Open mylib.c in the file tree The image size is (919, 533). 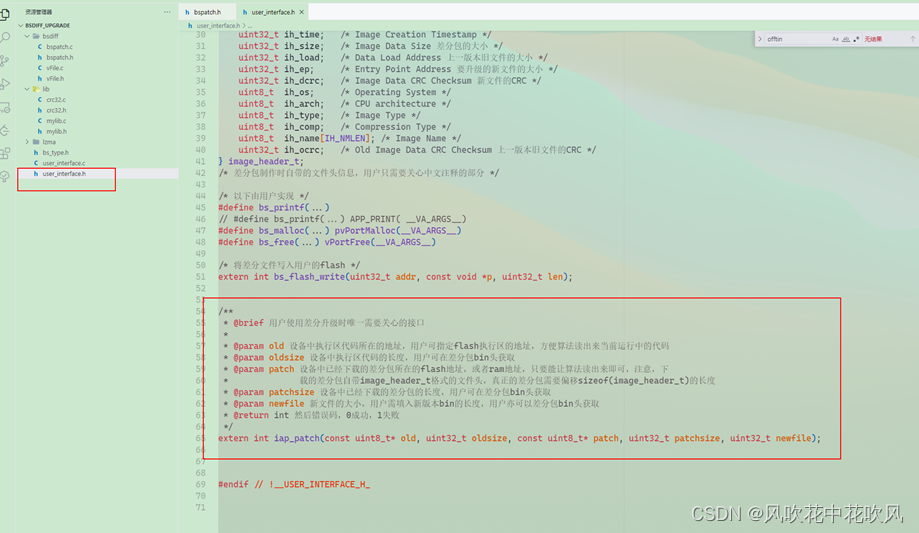coord(56,121)
